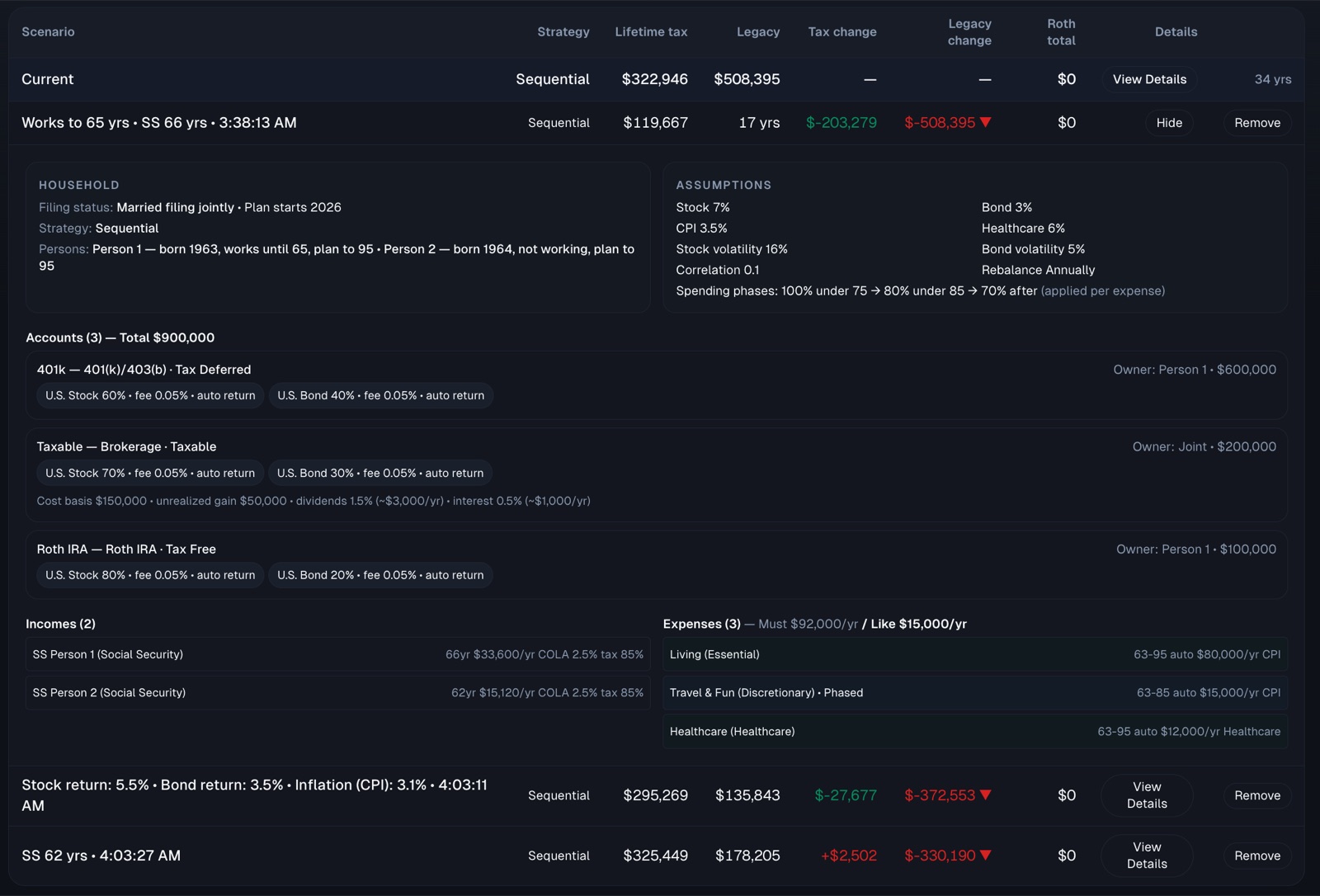This screenshot has height=896, width=1320.
Task: Click the 'Stock volatility 16%' assumption
Action: tap(732, 248)
